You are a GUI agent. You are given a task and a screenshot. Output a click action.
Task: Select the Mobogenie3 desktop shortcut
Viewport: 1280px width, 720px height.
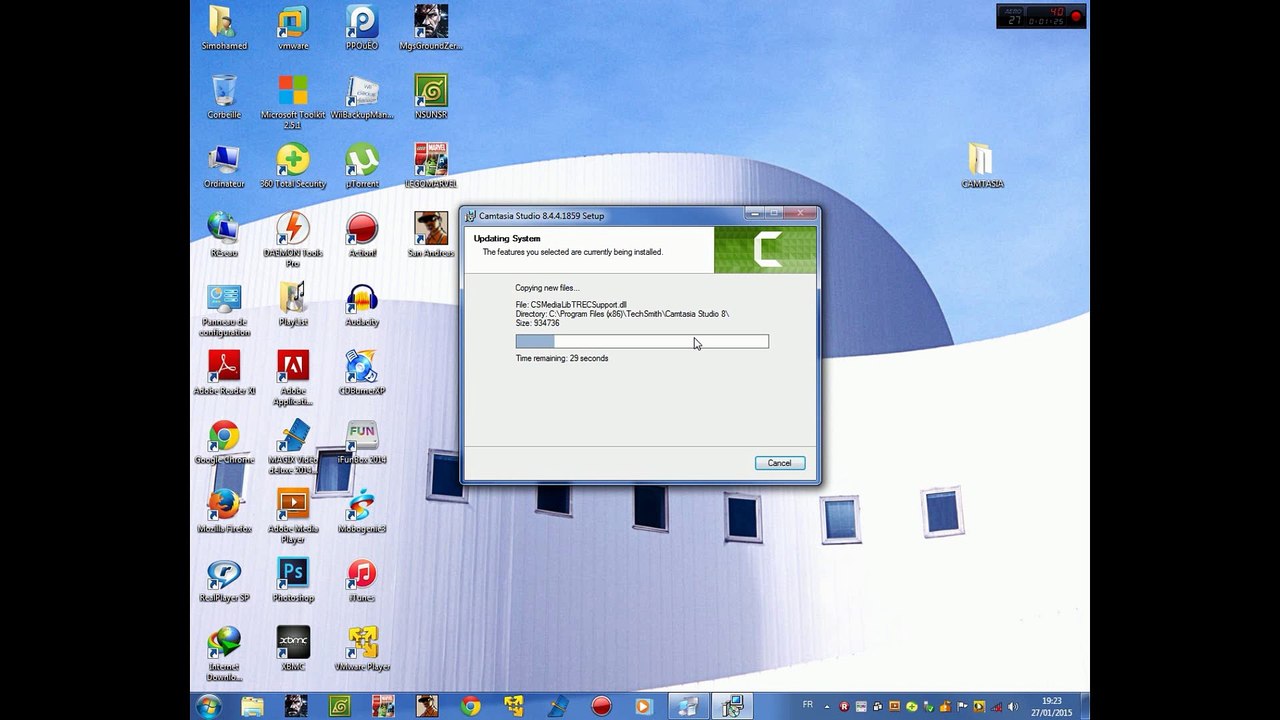pos(362,510)
